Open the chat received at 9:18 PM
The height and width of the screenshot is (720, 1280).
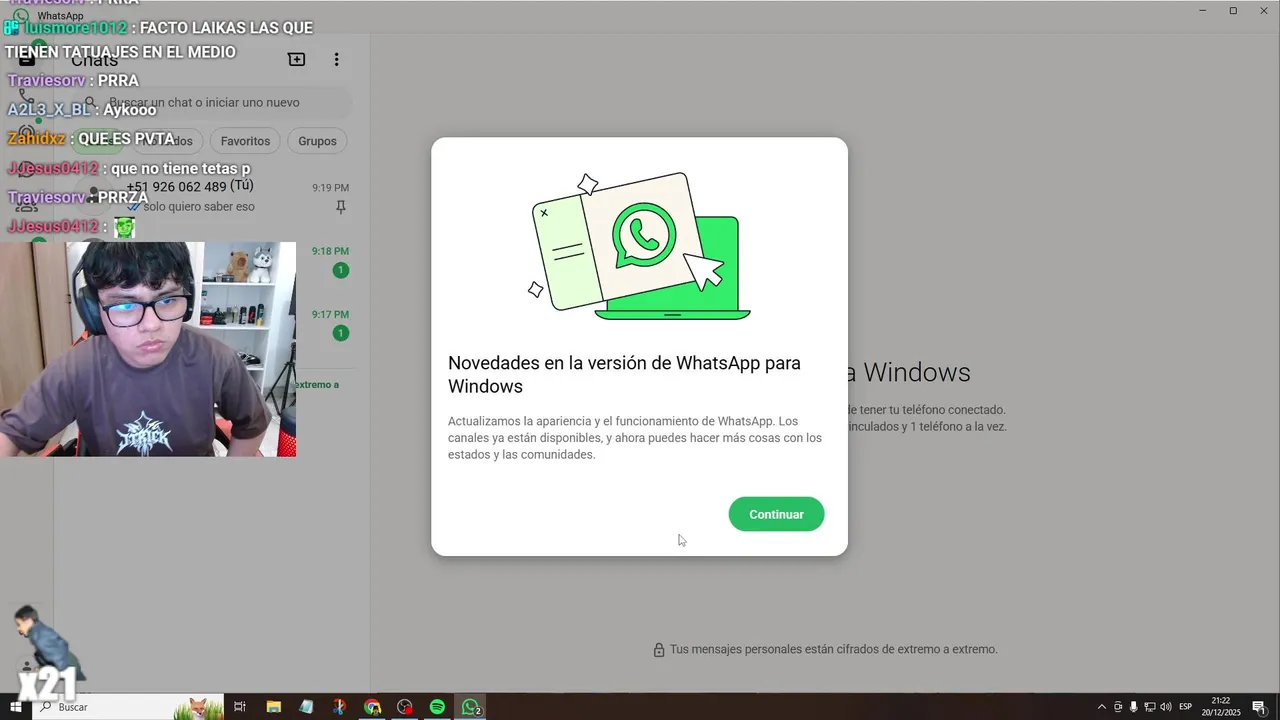(212, 260)
